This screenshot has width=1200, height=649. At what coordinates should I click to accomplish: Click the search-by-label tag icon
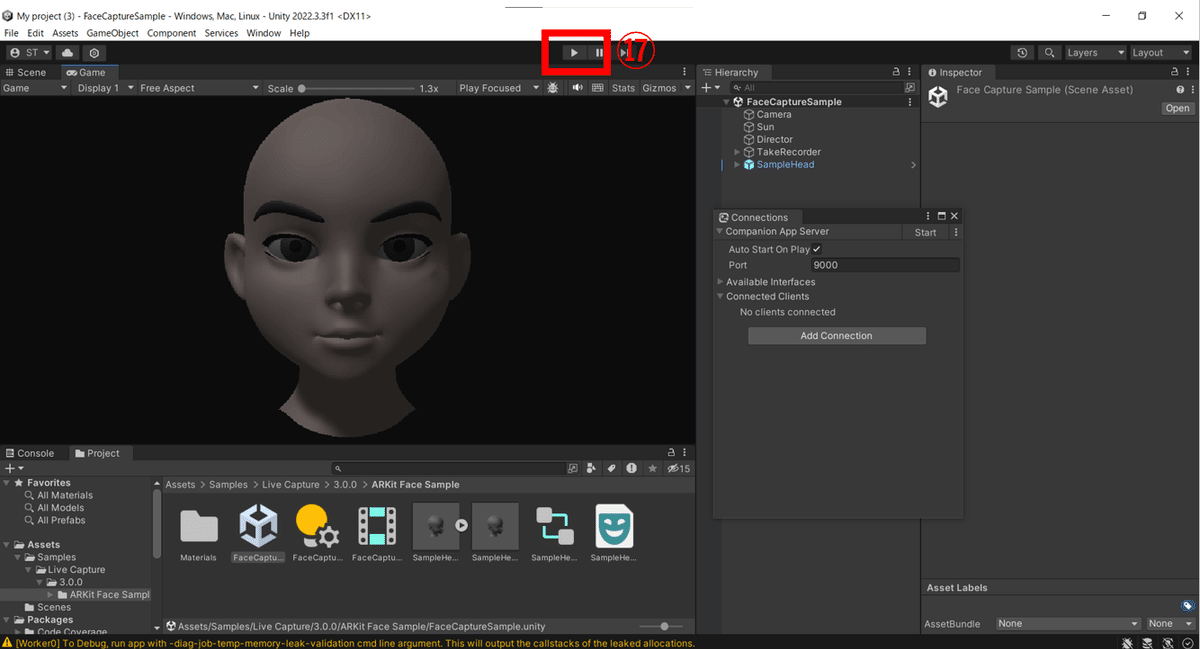612,468
